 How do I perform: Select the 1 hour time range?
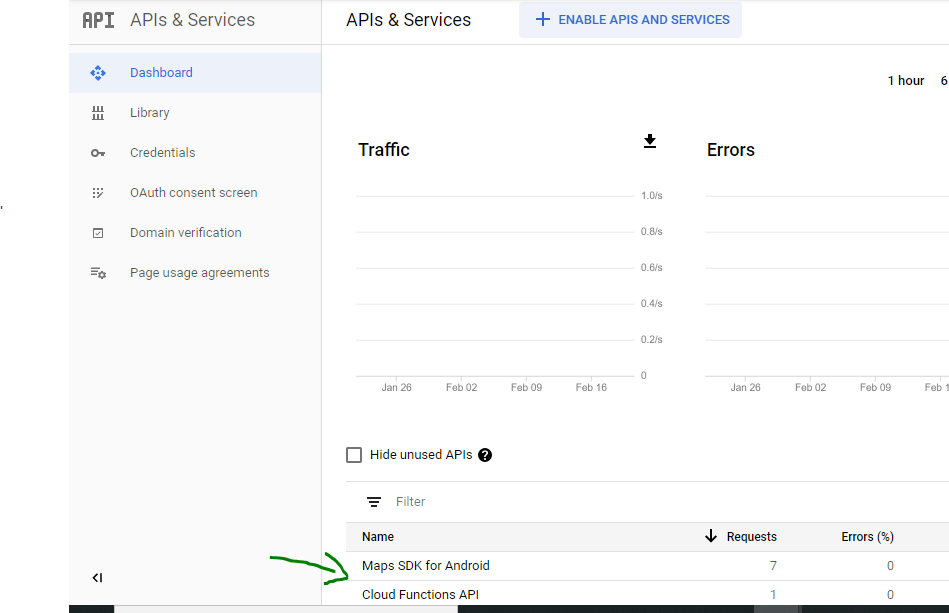click(905, 80)
